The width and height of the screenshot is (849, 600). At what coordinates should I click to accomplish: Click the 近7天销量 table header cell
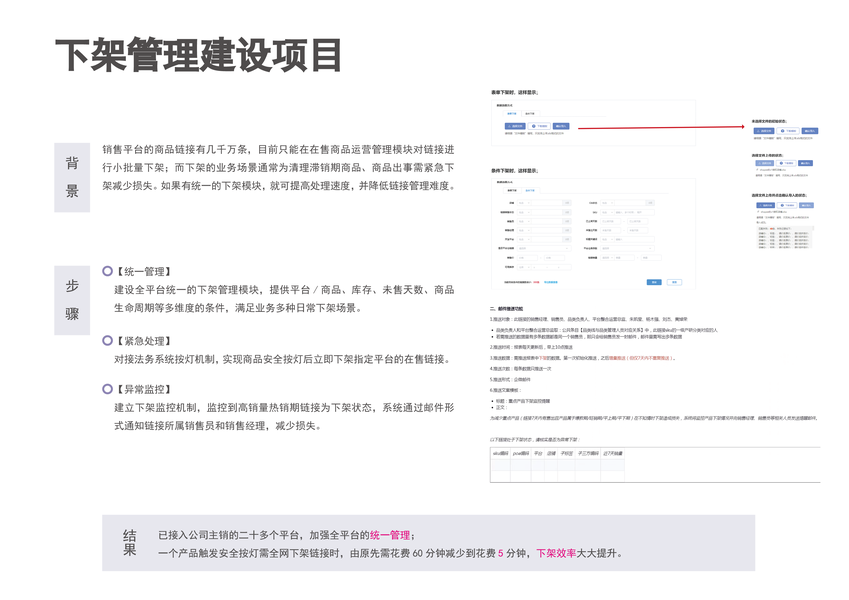[612, 454]
